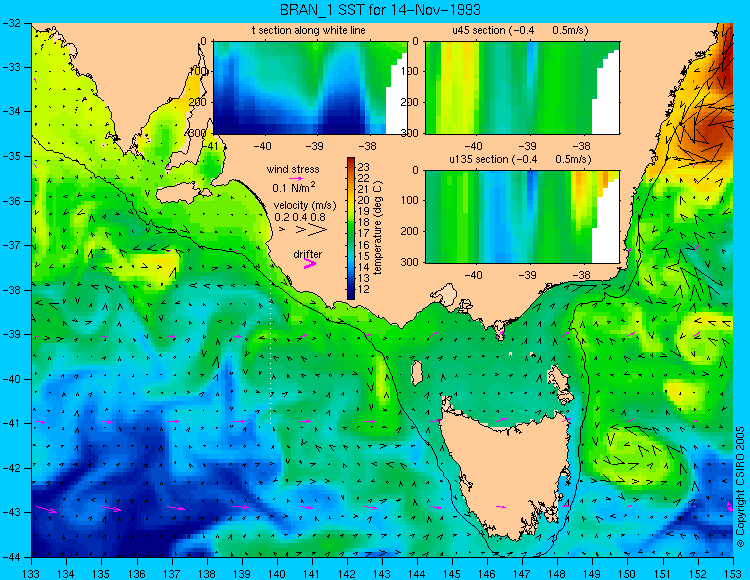750x580 pixels.
Task: Click the 147 longitude axis label
Action: (x=522, y=573)
